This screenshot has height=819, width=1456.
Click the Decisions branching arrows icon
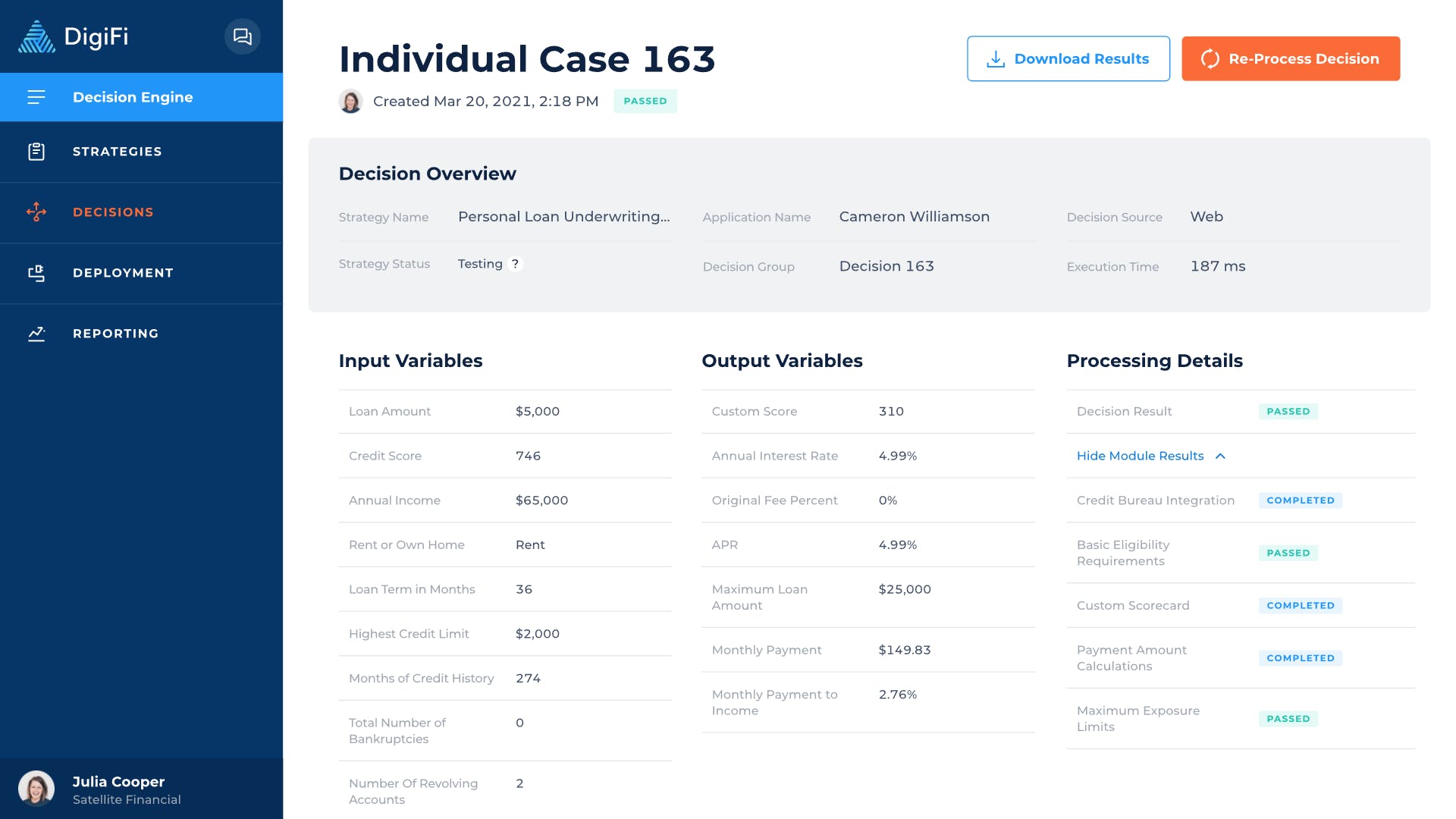click(x=36, y=212)
